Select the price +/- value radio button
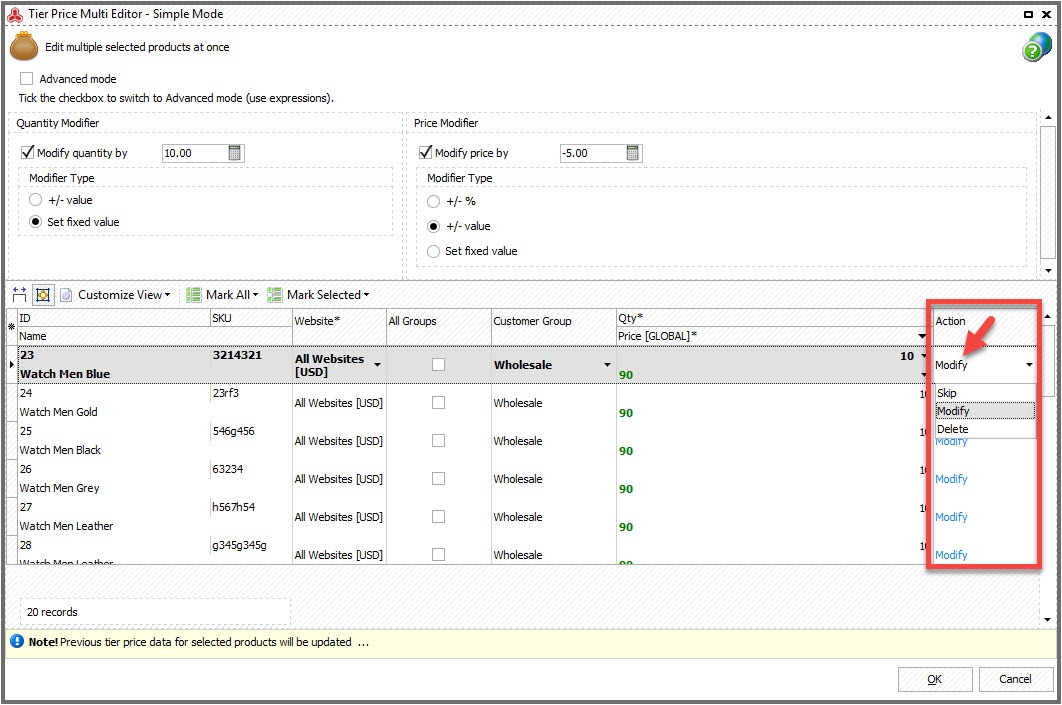This screenshot has height=705, width=1062. pos(433,226)
